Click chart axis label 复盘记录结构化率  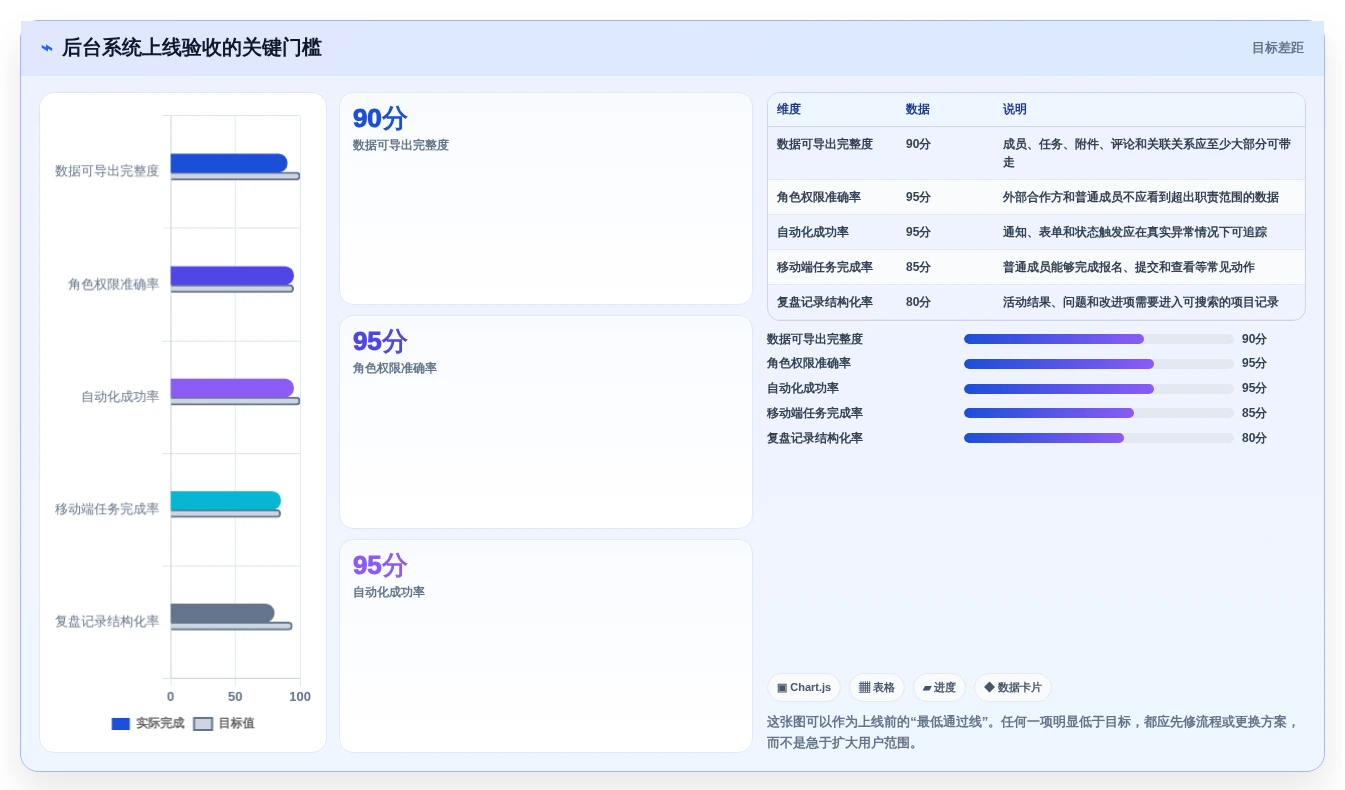[107, 621]
